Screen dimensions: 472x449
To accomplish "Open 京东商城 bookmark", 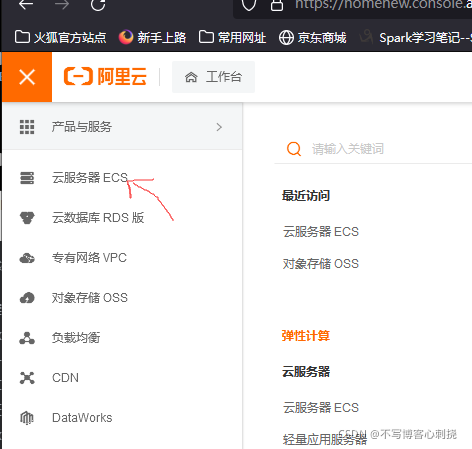I will [312, 37].
